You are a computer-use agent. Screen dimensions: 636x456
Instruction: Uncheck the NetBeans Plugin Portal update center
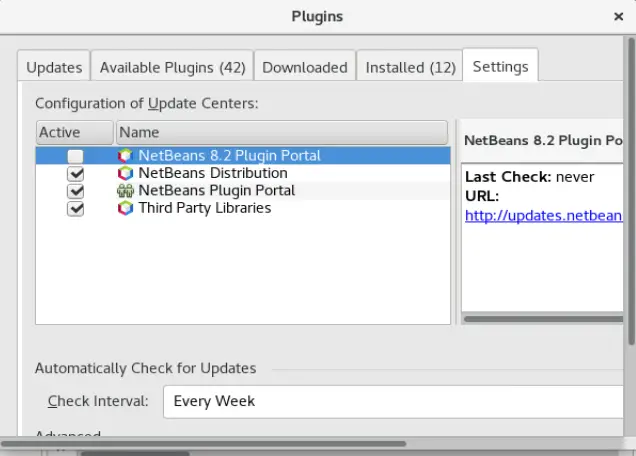tap(75, 191)
